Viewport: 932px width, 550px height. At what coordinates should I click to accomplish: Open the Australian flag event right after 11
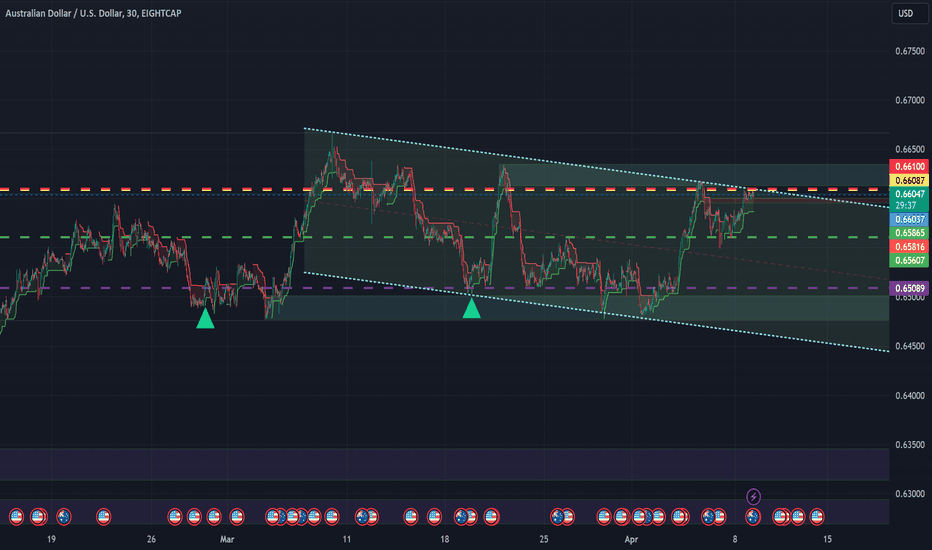pyautogui.click(x=362, y=517)
